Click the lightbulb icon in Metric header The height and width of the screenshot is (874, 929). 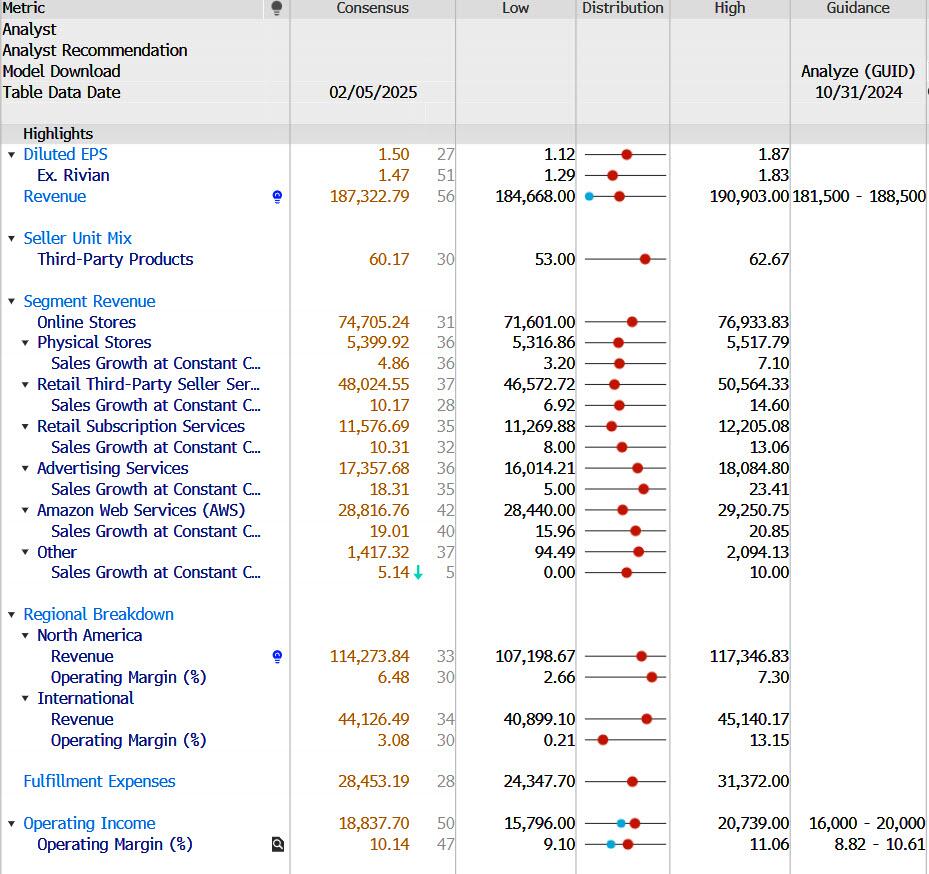pyautogui.click(x=277, y=8)
